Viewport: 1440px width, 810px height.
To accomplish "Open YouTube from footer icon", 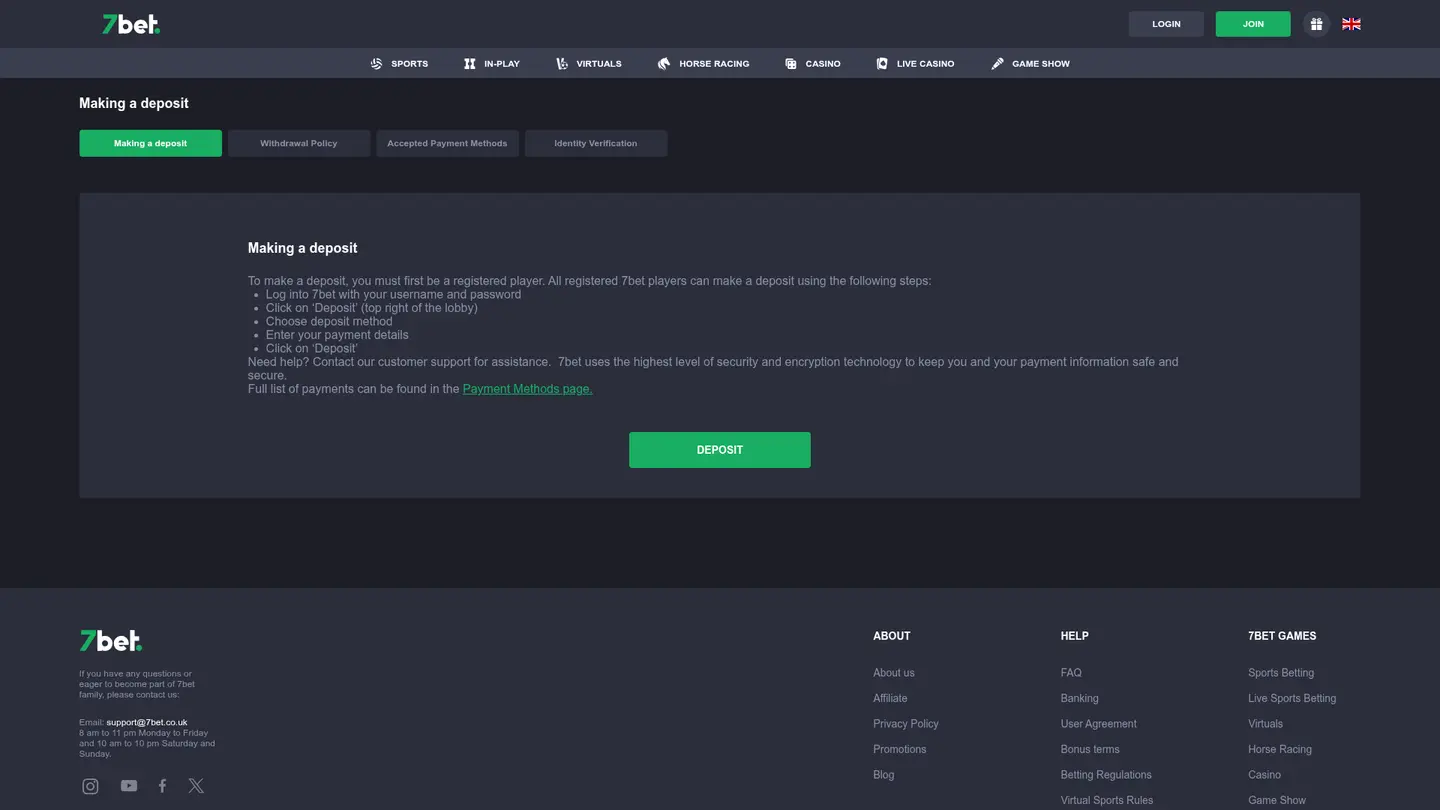I will click(129, 786).
